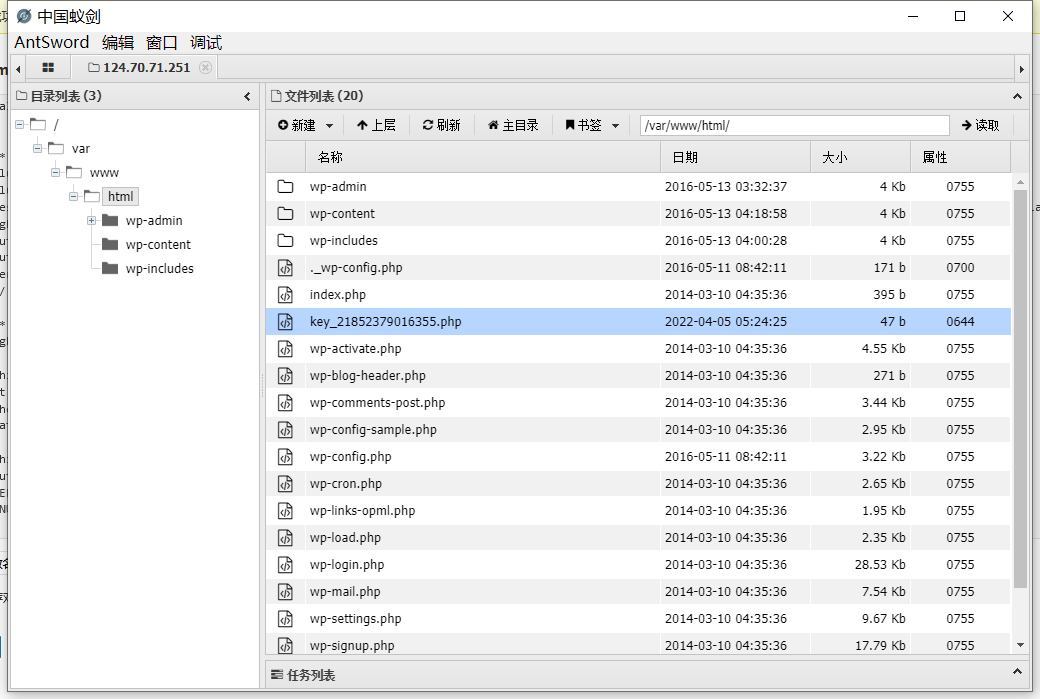Select the key_21852379016355.php file name
Screen dimensions: 1040x699
(x=385, y=322)
